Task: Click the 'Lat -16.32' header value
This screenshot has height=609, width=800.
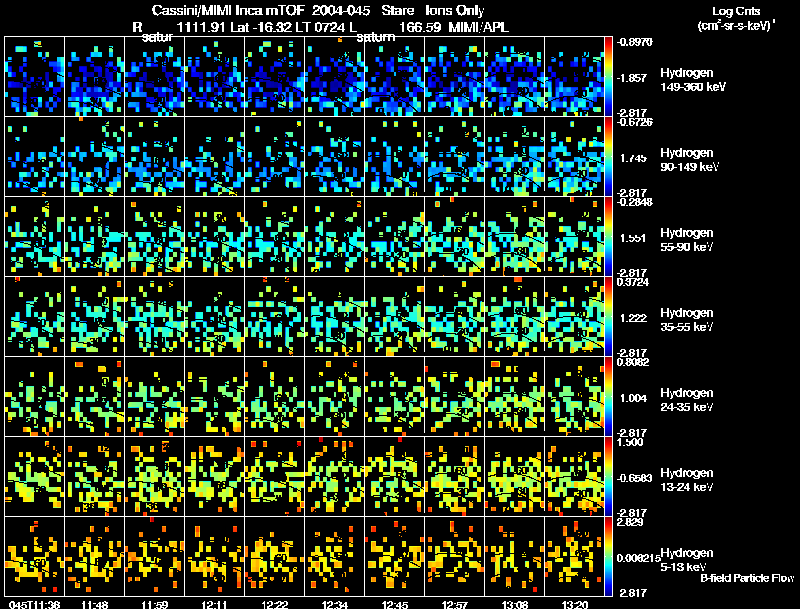Action: 263,27
